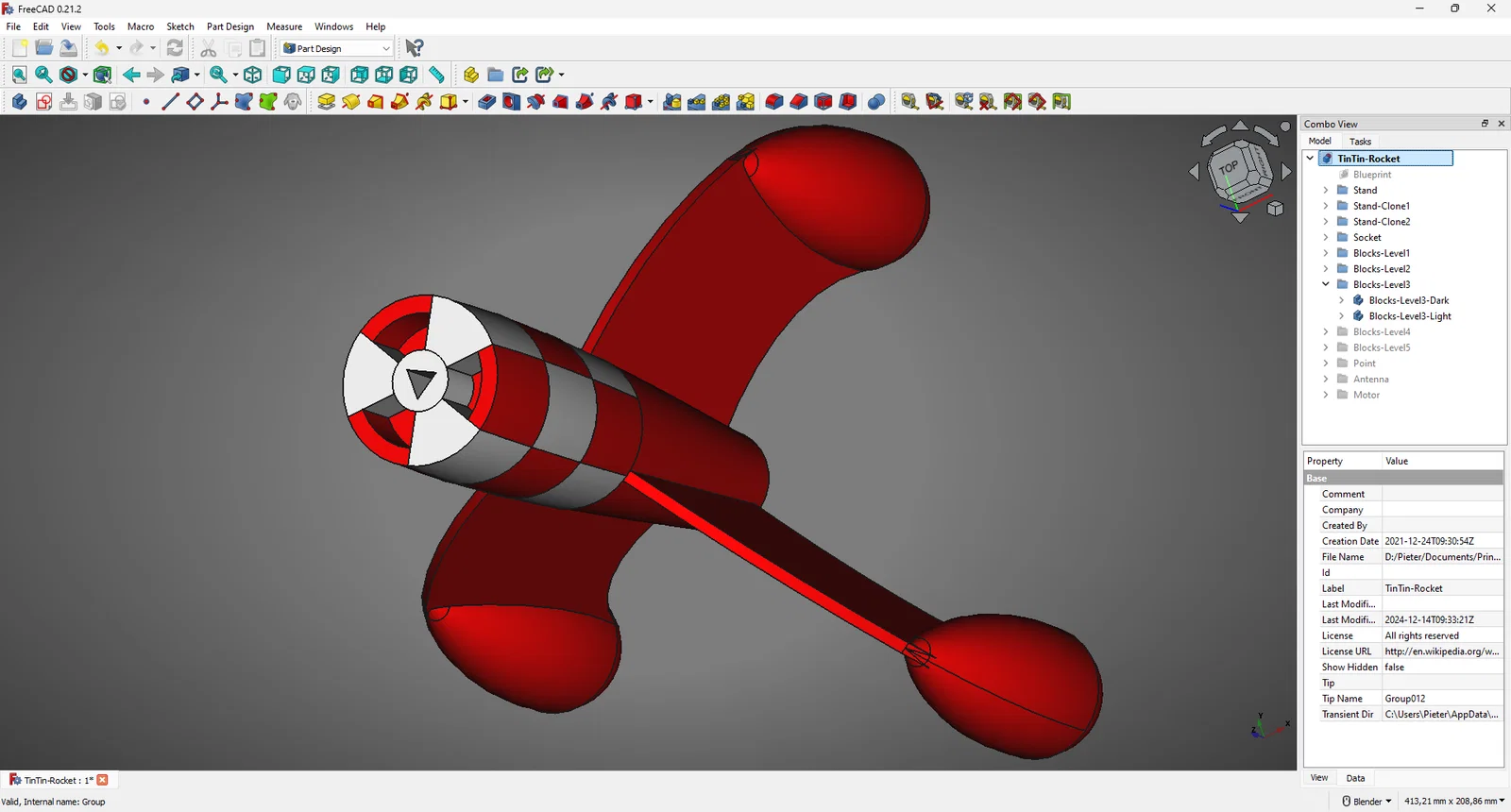Expand the Blocks-Level3-Dark body
Image resolution: width=1511 pixels, height=812 pixels.
point(1342,301)
